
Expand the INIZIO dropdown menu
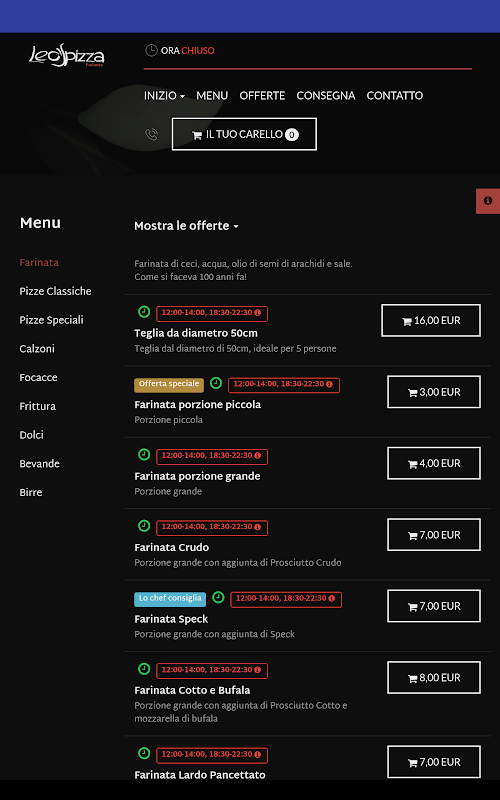click(164, 95)
